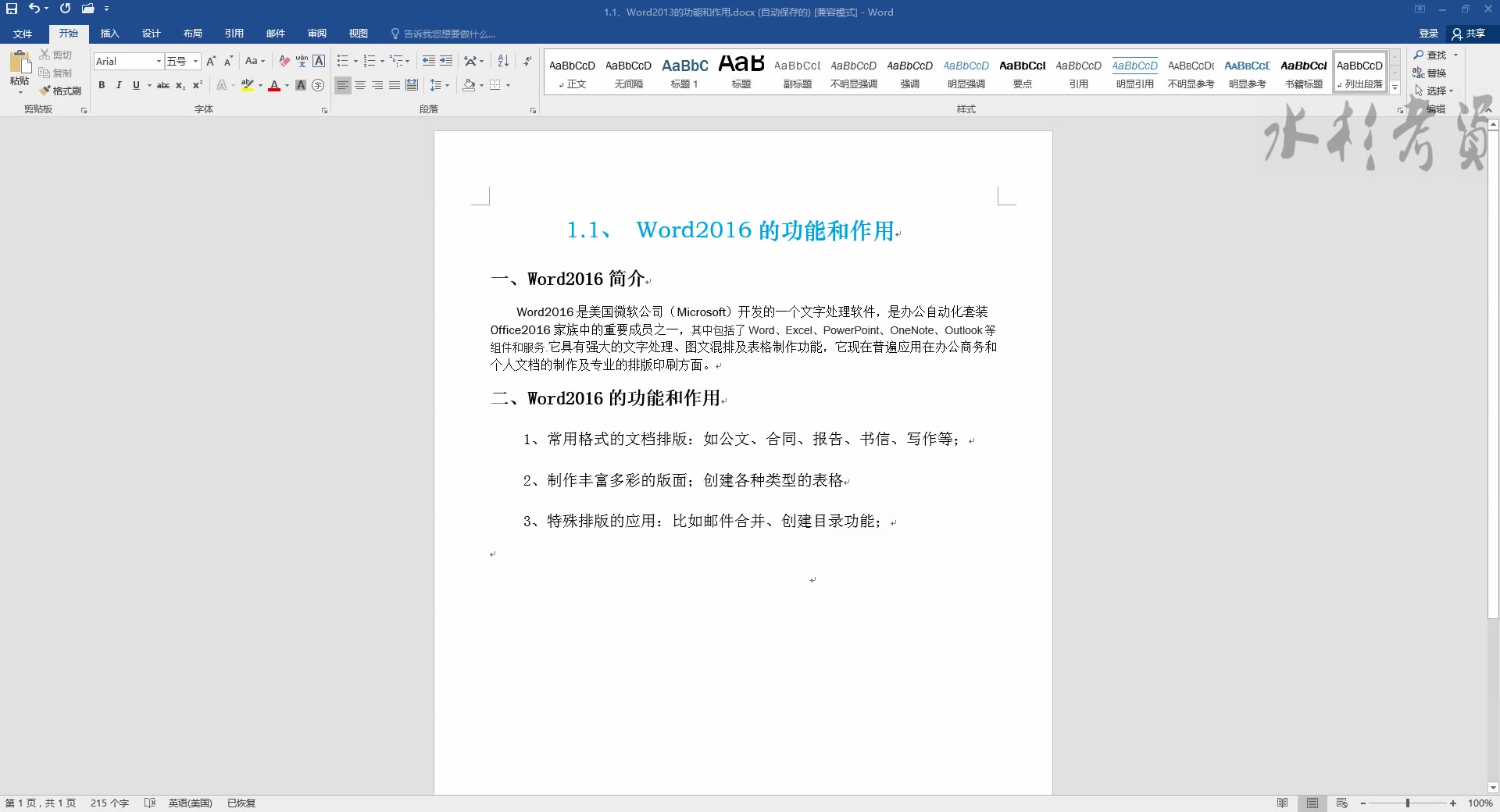Open the numbered list dropdown arrow
1500x812 pixels.
382,61
